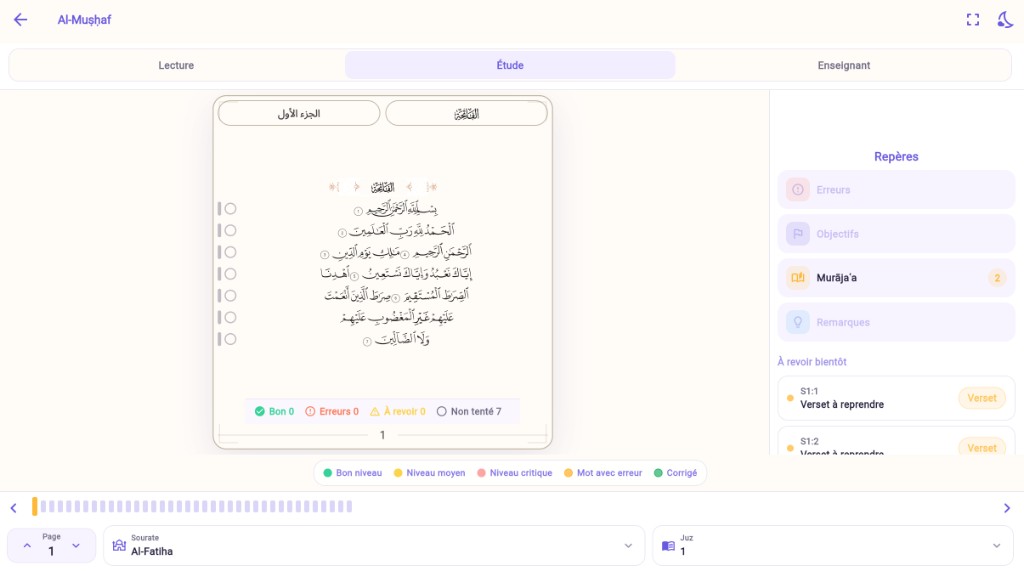The width and height of the screenshot is (1024, 571).
Task: Click the book icon in Juz selector
Action: tap(668, 546)
